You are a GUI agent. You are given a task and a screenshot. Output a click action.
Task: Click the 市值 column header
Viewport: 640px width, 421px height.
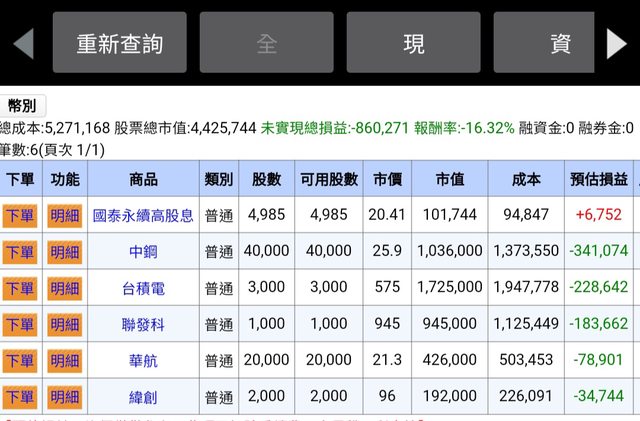450,180
